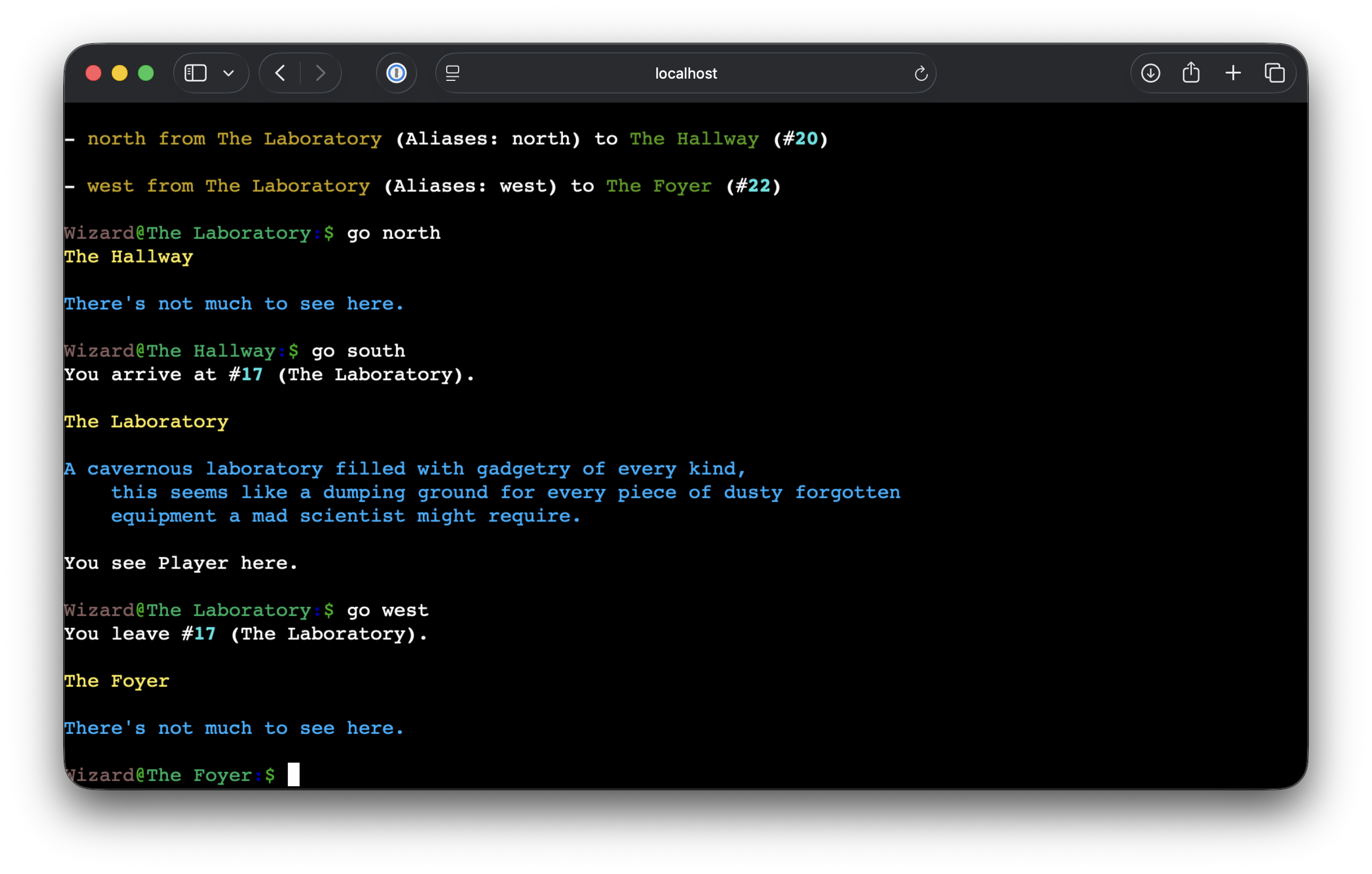Open the sidebar options chevron

tap(228, 73)
